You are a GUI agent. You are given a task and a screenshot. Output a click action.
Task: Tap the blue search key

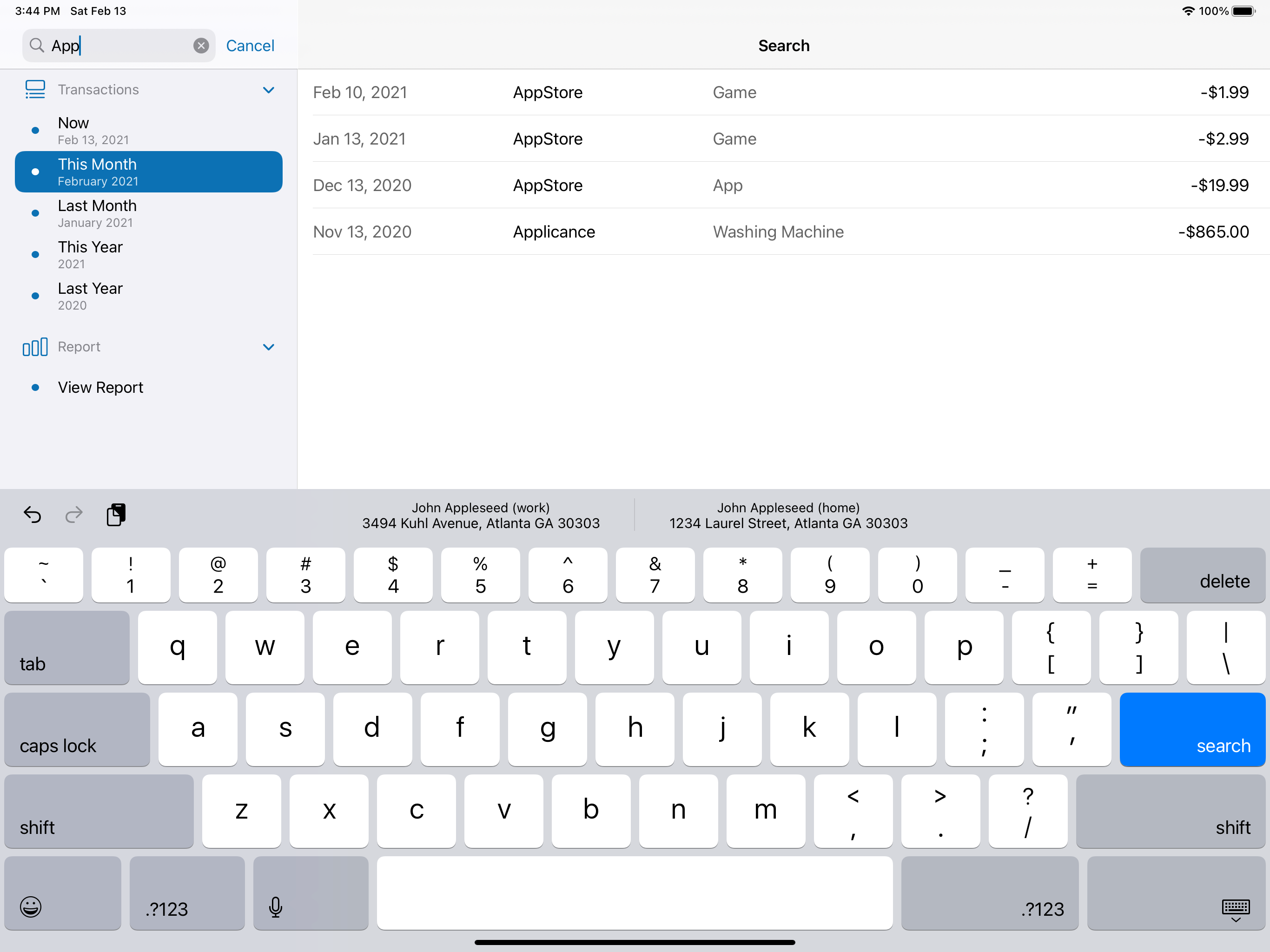[1192, 729]
